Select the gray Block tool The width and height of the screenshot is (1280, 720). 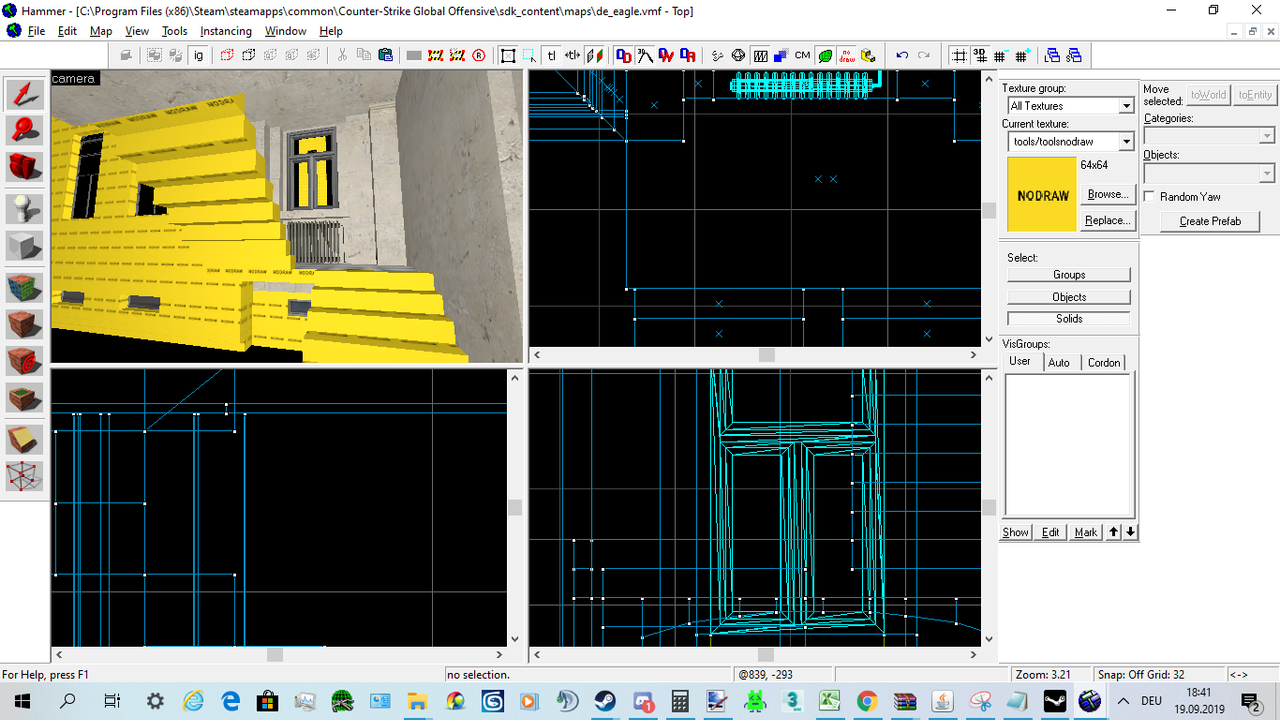pyautogui.click(x=25, y=245)
